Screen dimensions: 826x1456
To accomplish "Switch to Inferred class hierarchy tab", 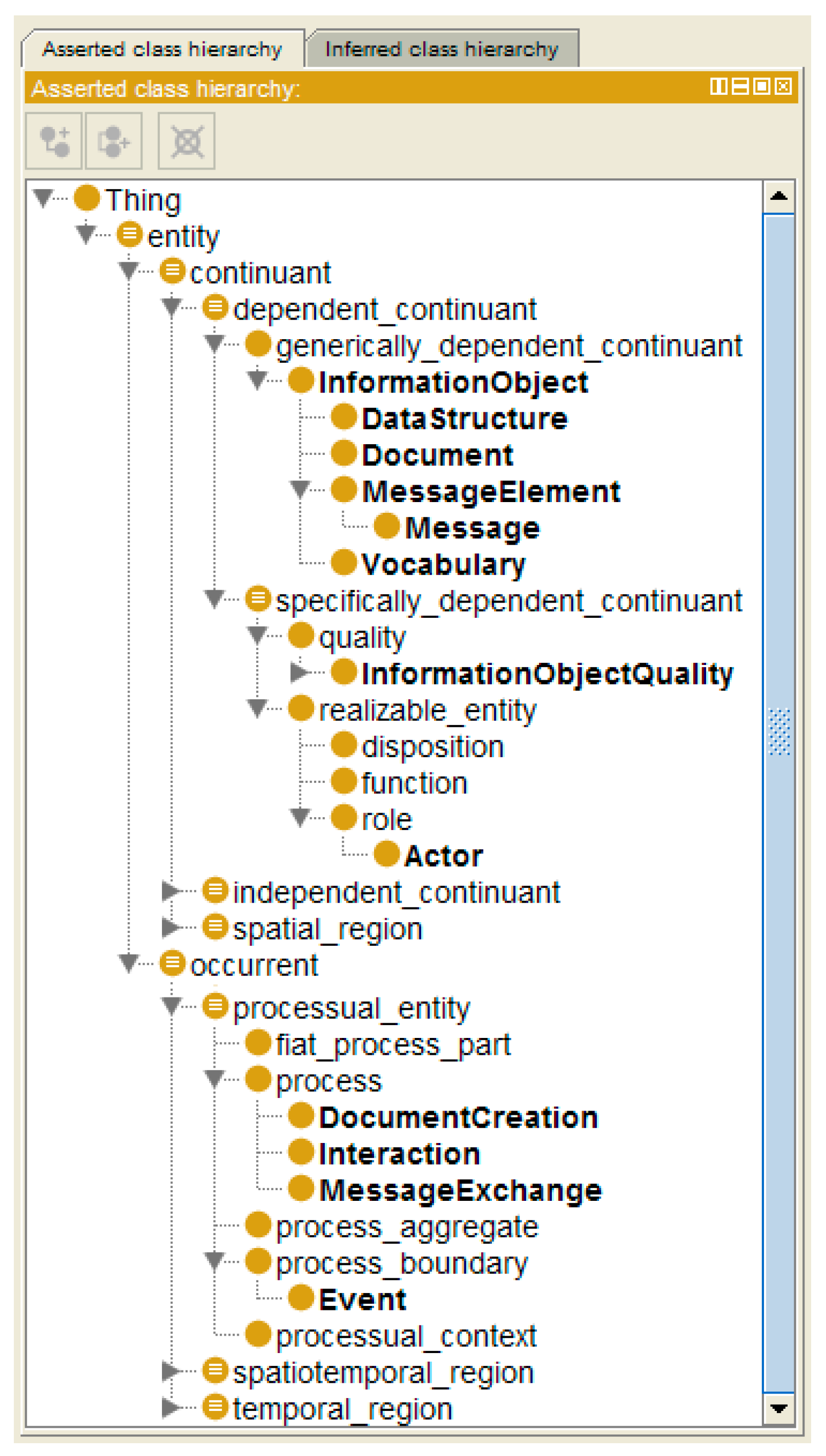I will 441,49.
